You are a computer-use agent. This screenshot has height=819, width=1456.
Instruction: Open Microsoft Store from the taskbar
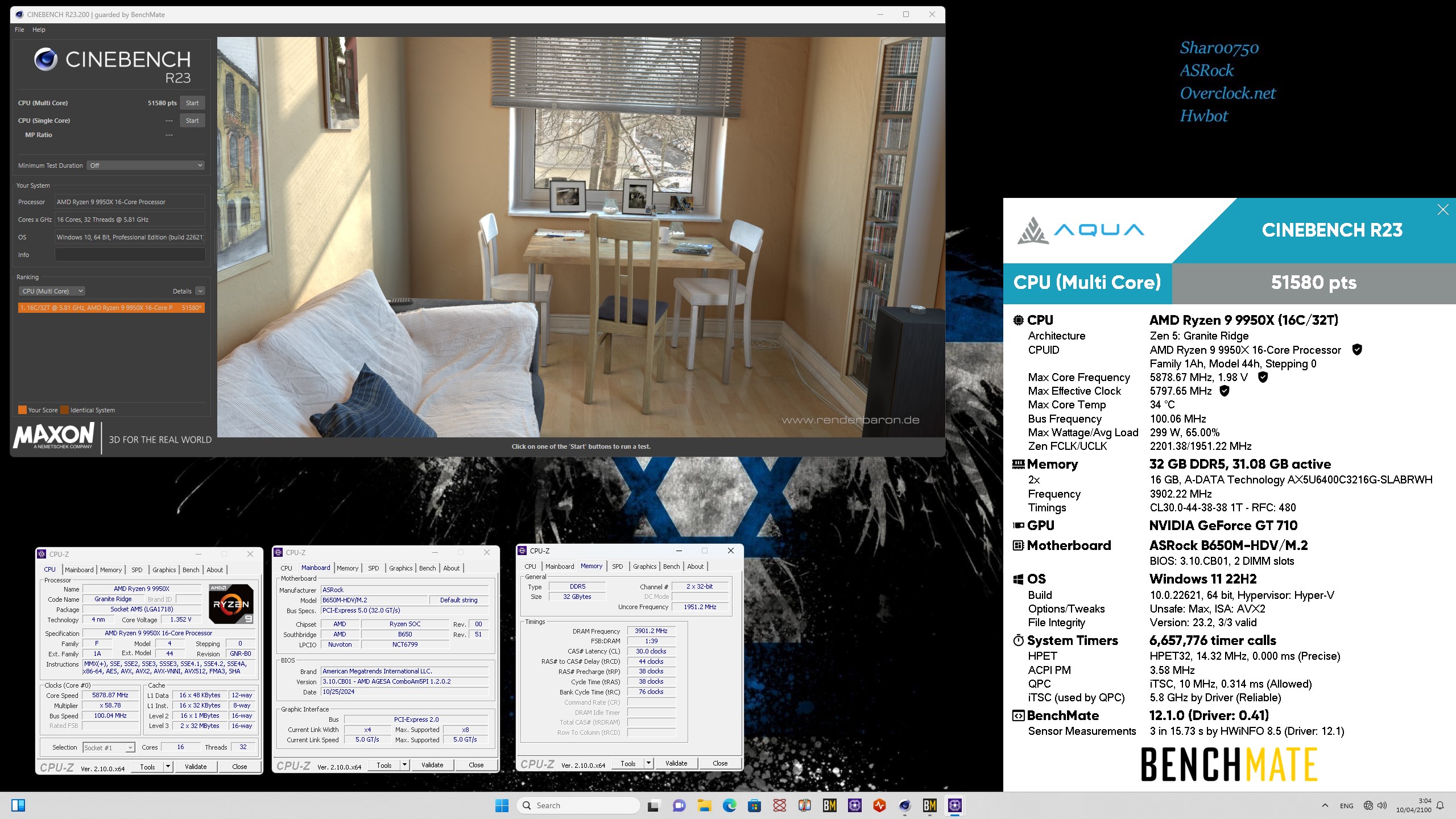click(x=754, y=805)
